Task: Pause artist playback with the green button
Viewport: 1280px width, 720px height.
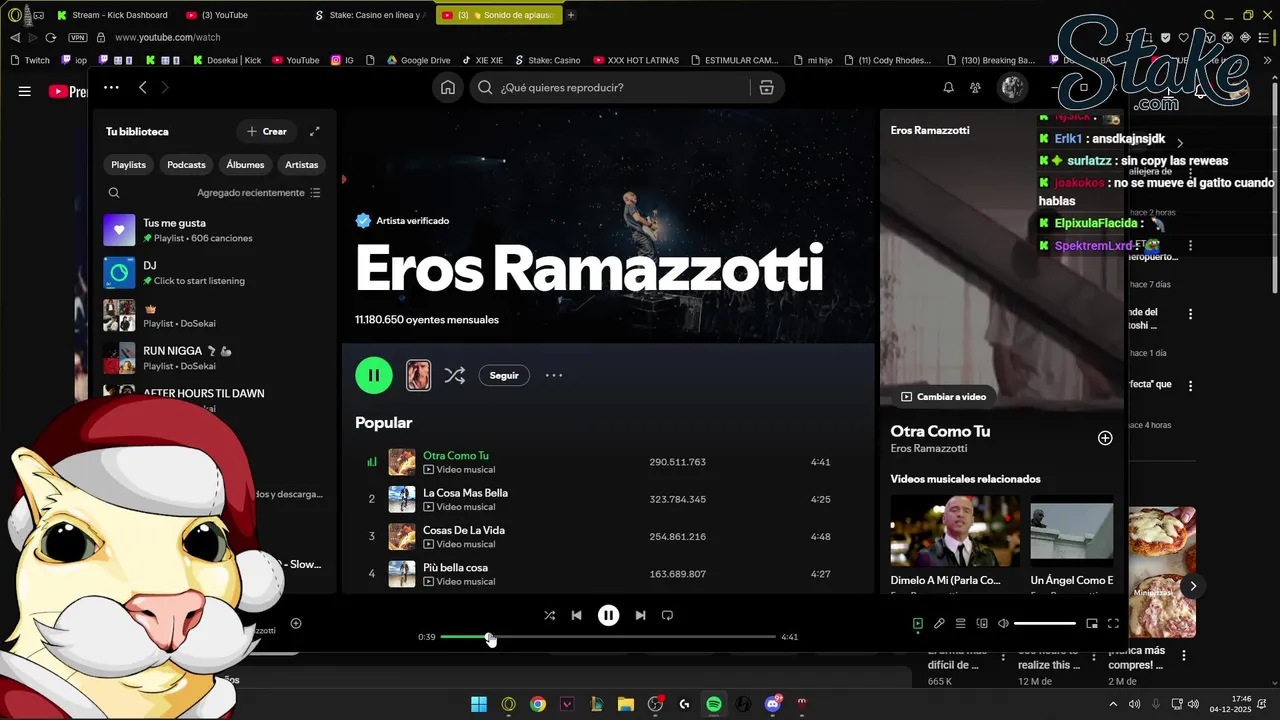Action: pos(374,375)
